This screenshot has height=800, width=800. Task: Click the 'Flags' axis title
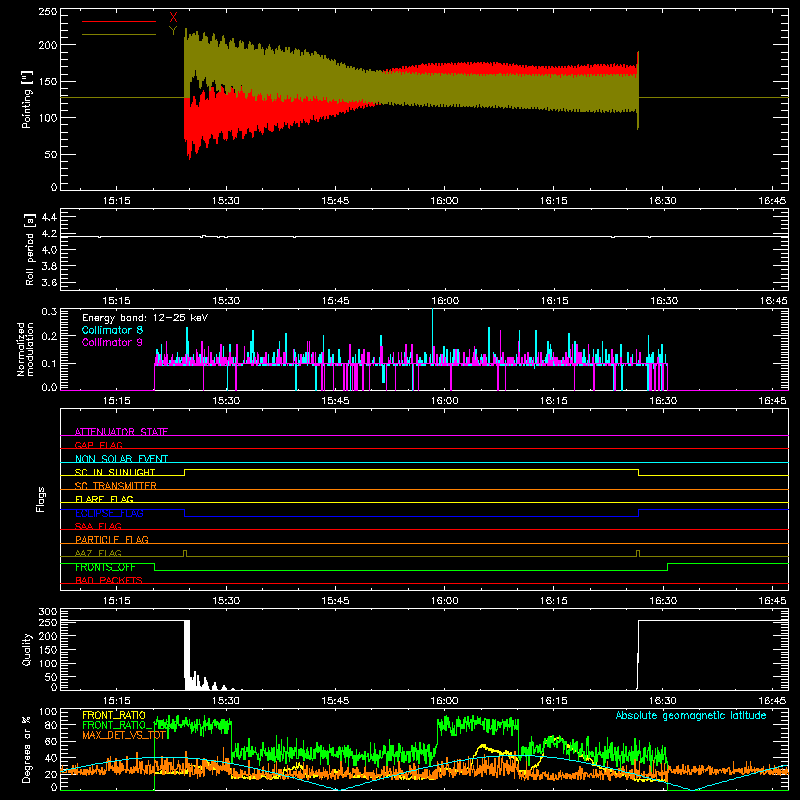pyautogui.click(x=41, y=499)
